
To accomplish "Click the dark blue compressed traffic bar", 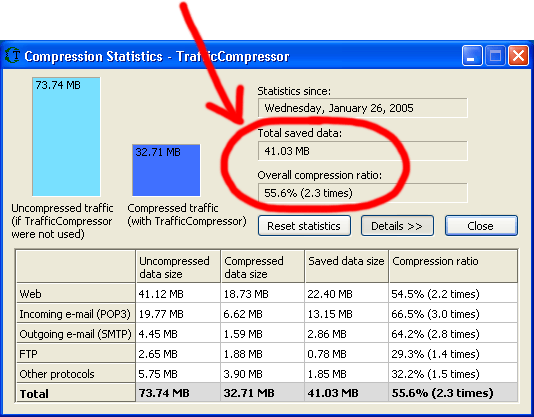I will coord(166,170).
